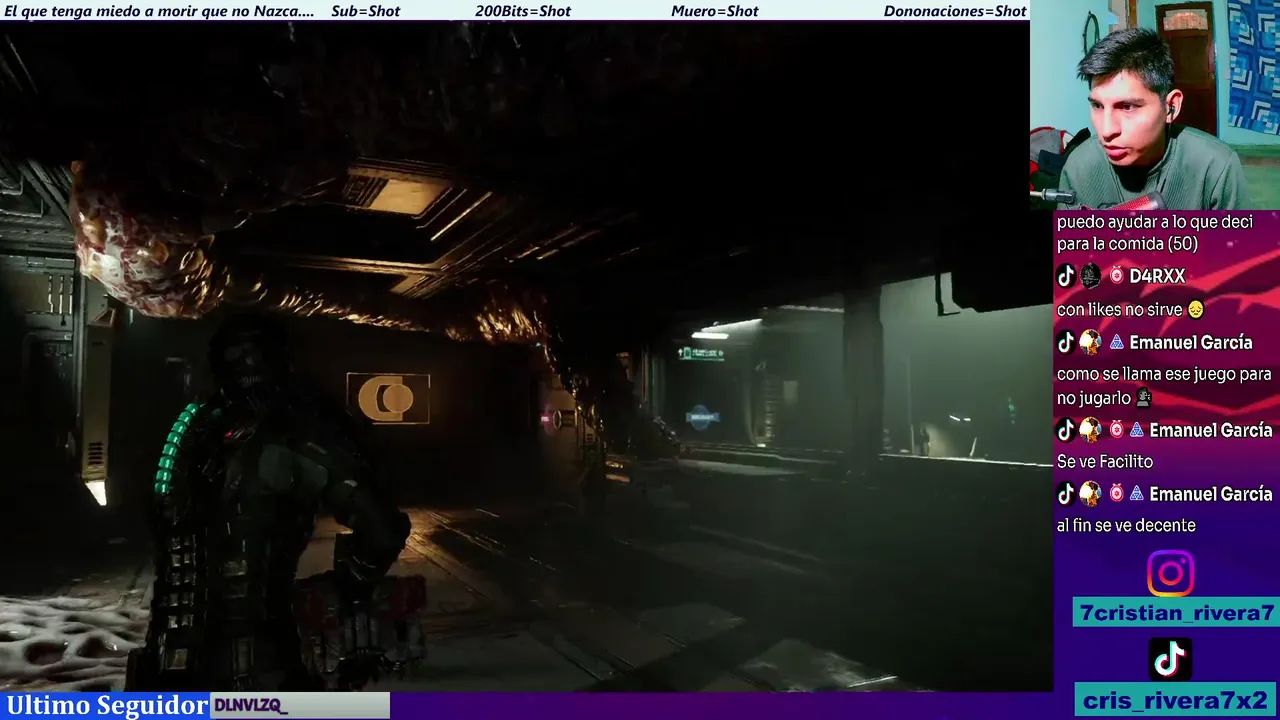Click the chat message 'con likes no sirve'
Screen dimensions: 1280x720
(1119, 310)
